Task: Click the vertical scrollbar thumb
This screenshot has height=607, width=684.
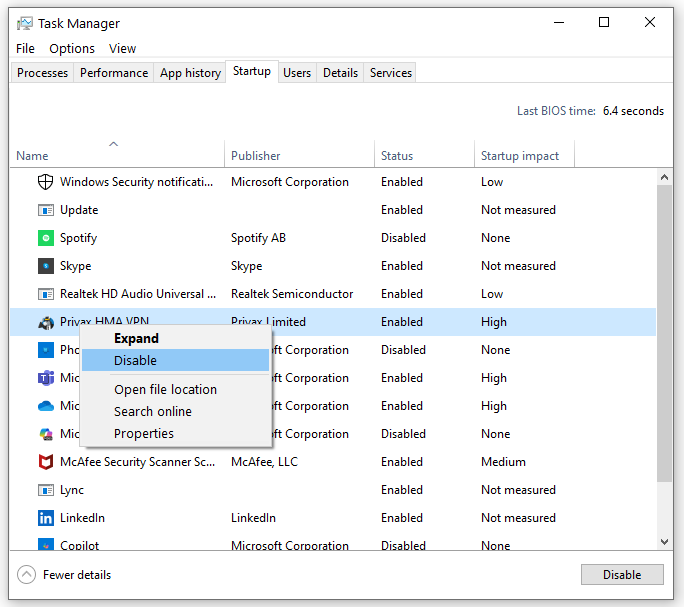Action: 664,333
